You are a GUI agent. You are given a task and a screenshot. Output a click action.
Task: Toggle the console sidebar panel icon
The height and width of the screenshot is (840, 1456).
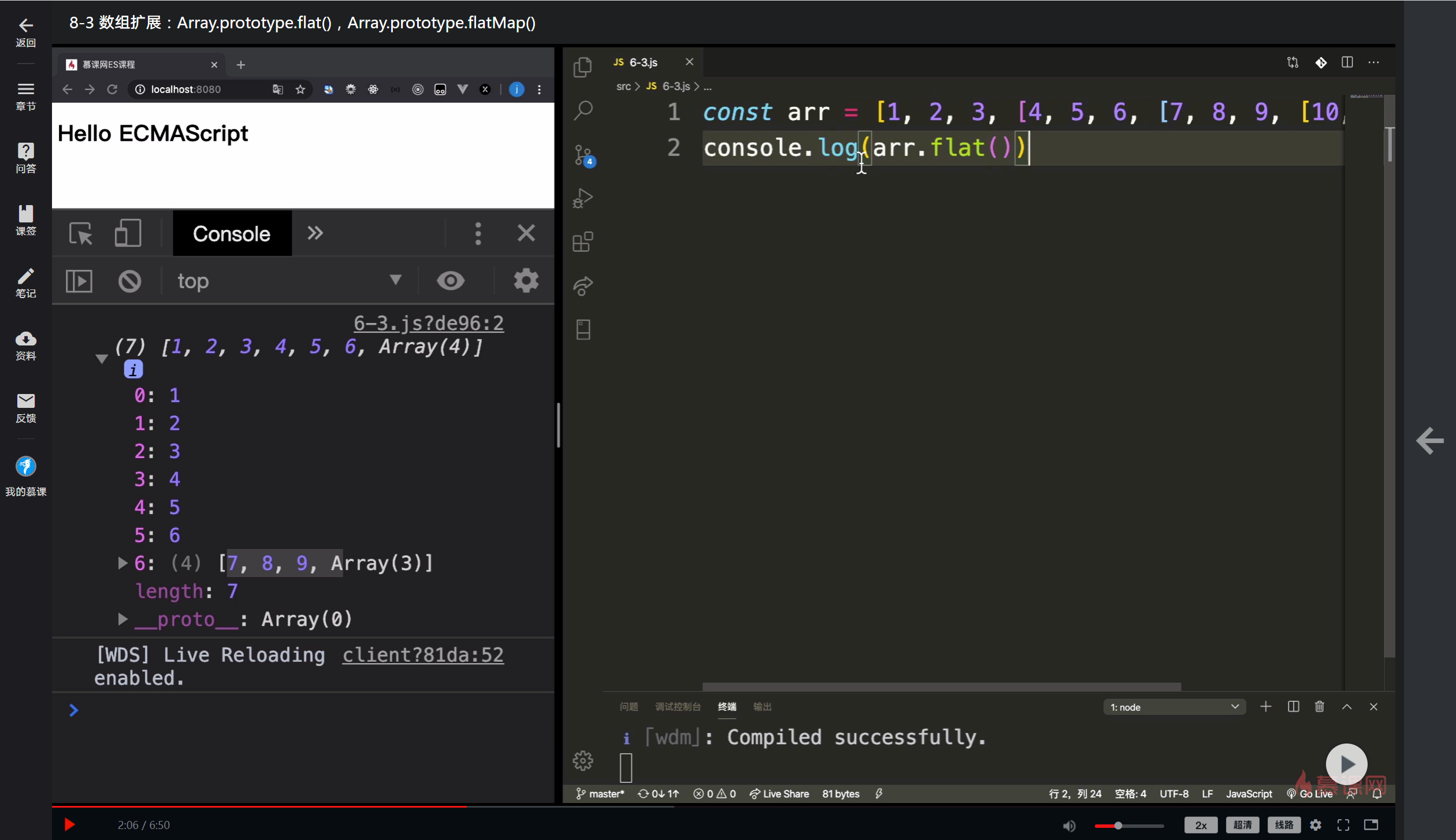79,281
